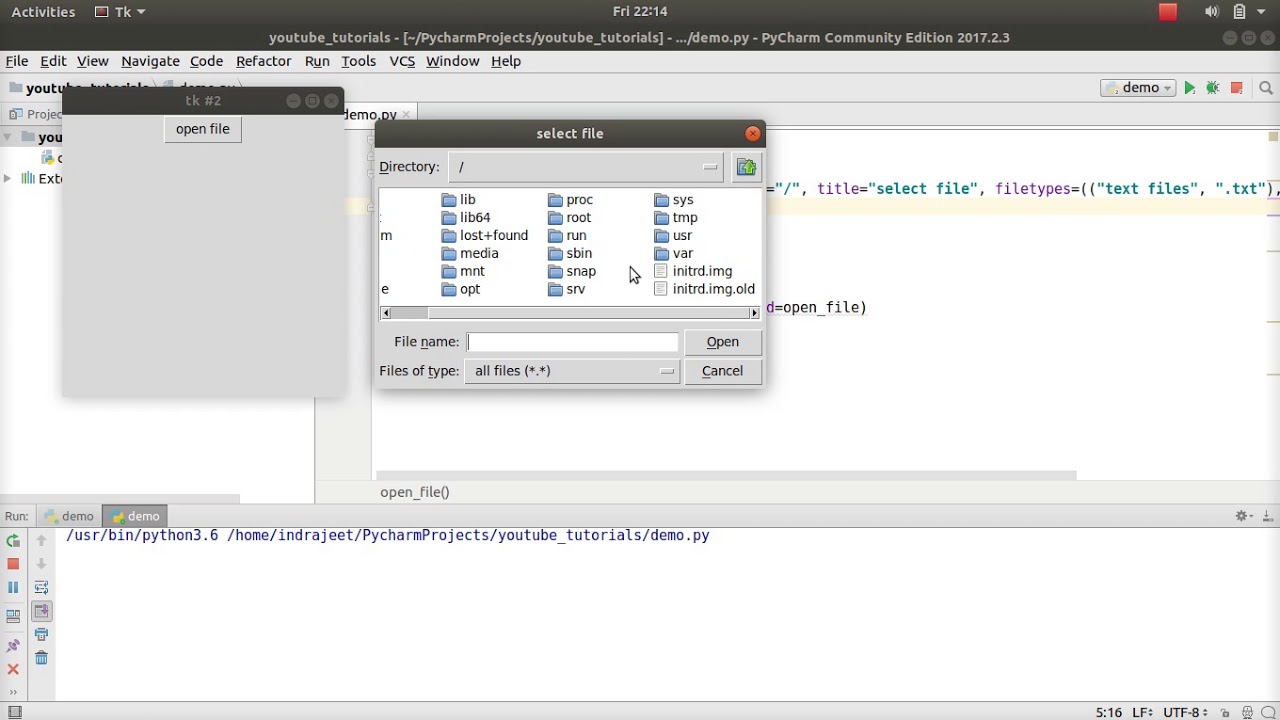Image resolution: width=1280 pixels, height=720 pixels.
Task: Pin the Run tab
Action: [x=13, y=646]
